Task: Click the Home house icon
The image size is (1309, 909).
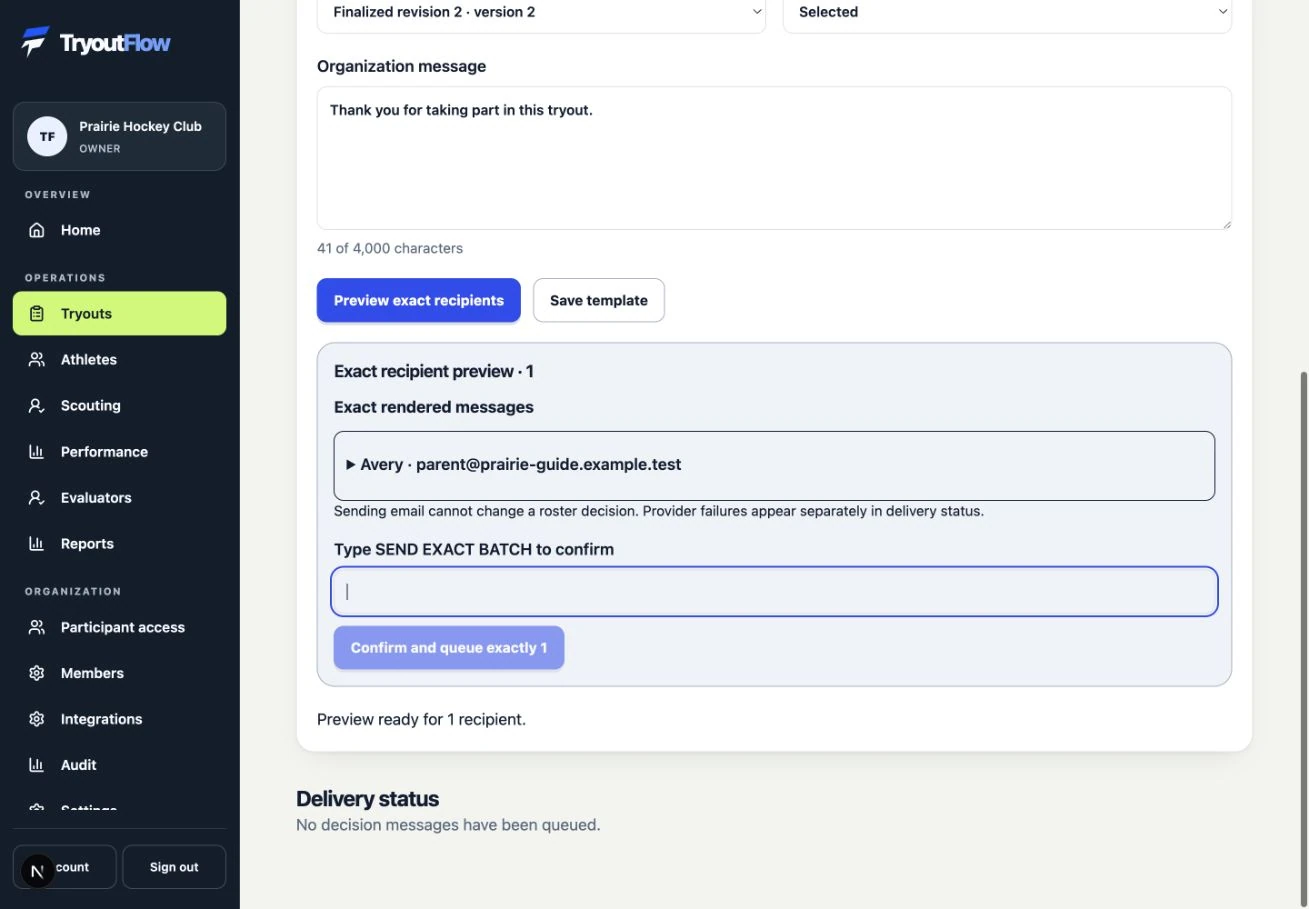Action: click(37, 230)
